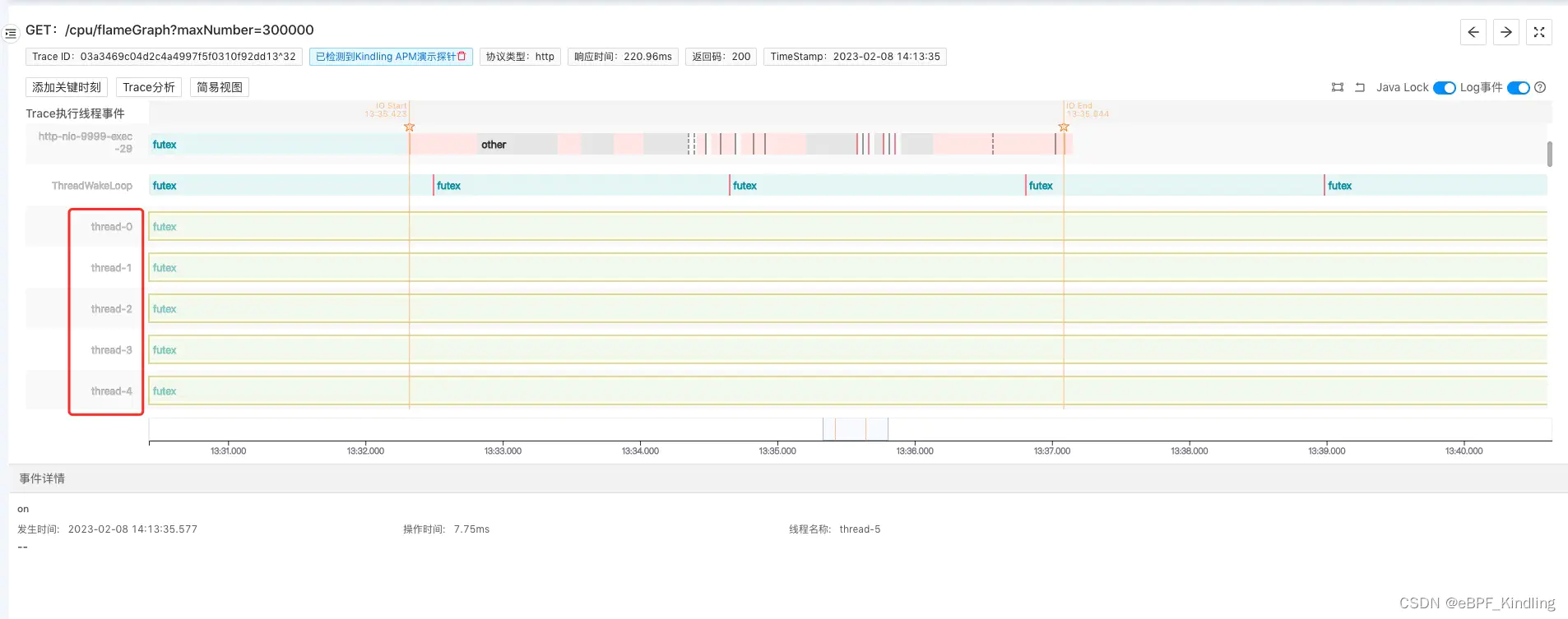1568x619 pixels.
Task: Click the undo reset icon beside Java Lock
Action: point(1360,87)
